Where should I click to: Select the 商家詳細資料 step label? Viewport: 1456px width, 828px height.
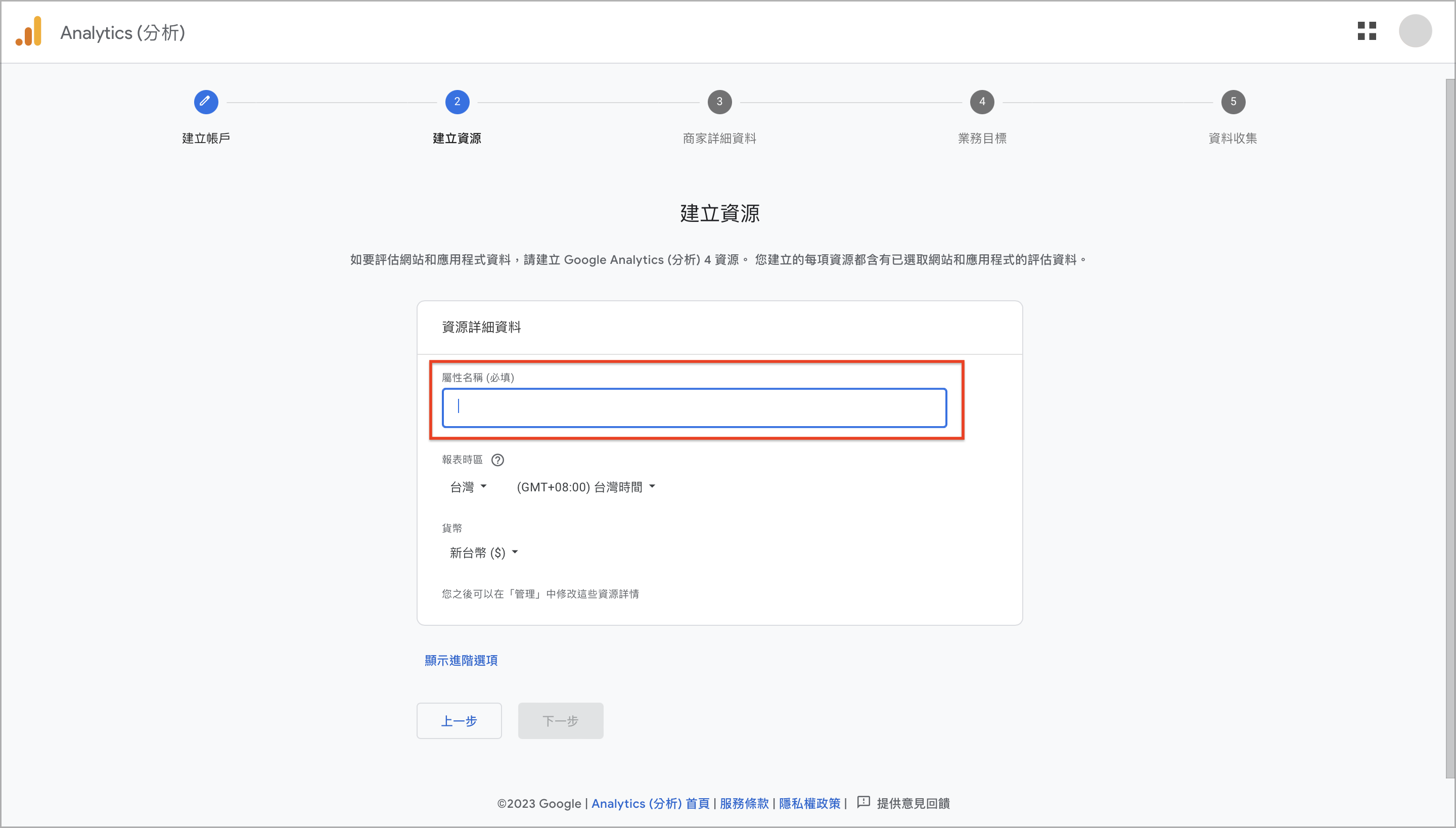click(x=719, y=138)
